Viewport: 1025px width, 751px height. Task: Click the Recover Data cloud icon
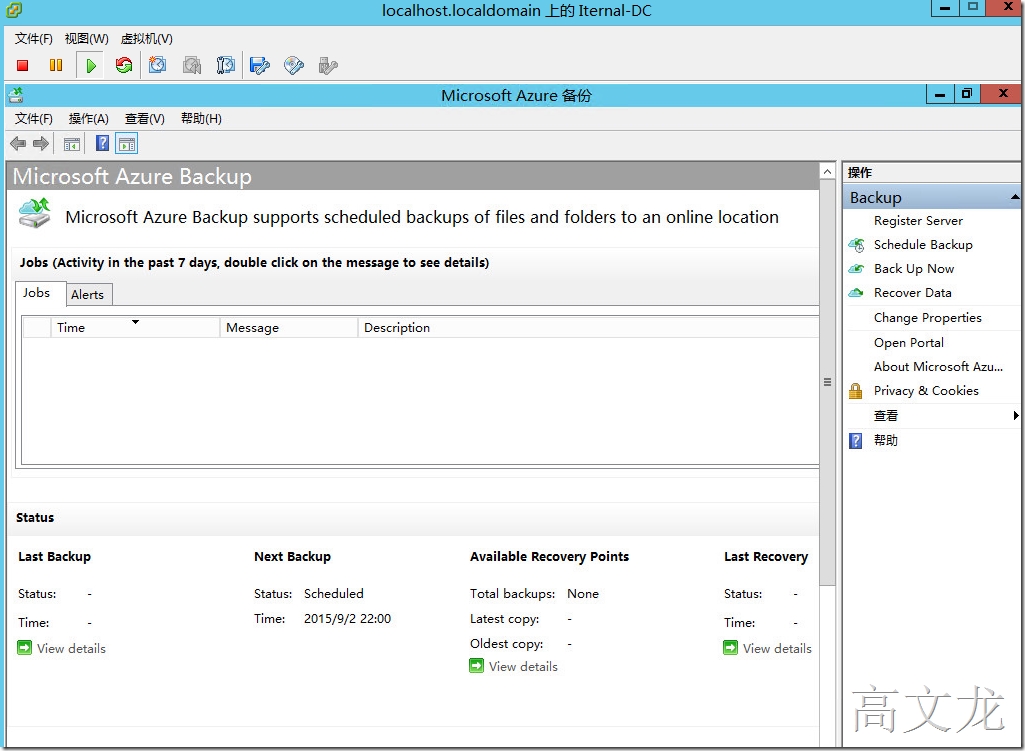click(856, 293)
